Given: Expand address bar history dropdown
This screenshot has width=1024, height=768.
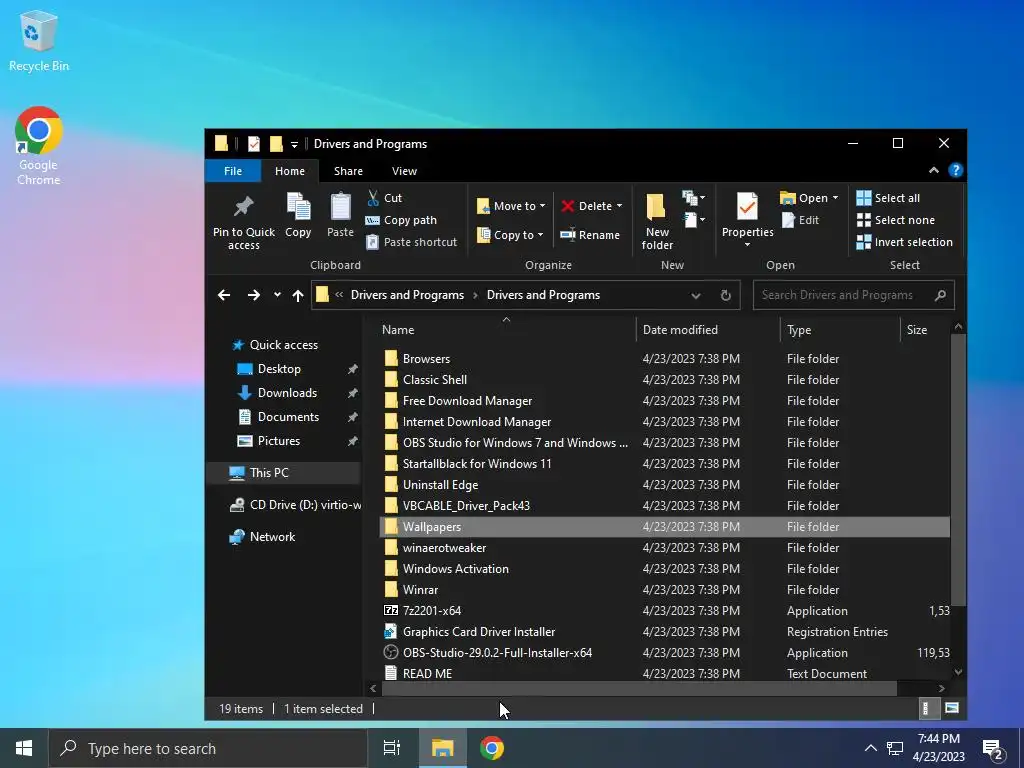Looking at the screenshot, I should 696,295.
